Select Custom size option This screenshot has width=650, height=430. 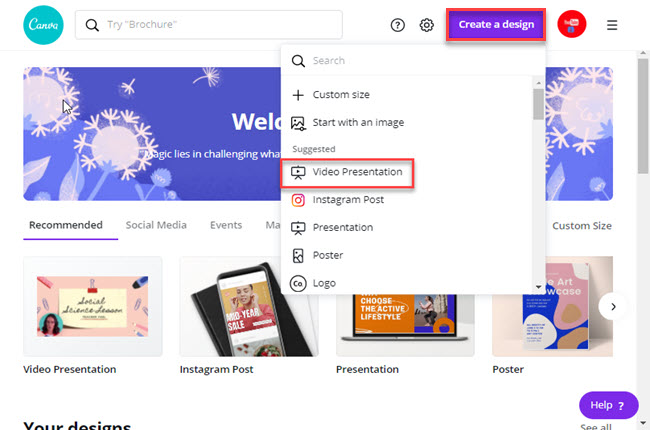(340, 95)
